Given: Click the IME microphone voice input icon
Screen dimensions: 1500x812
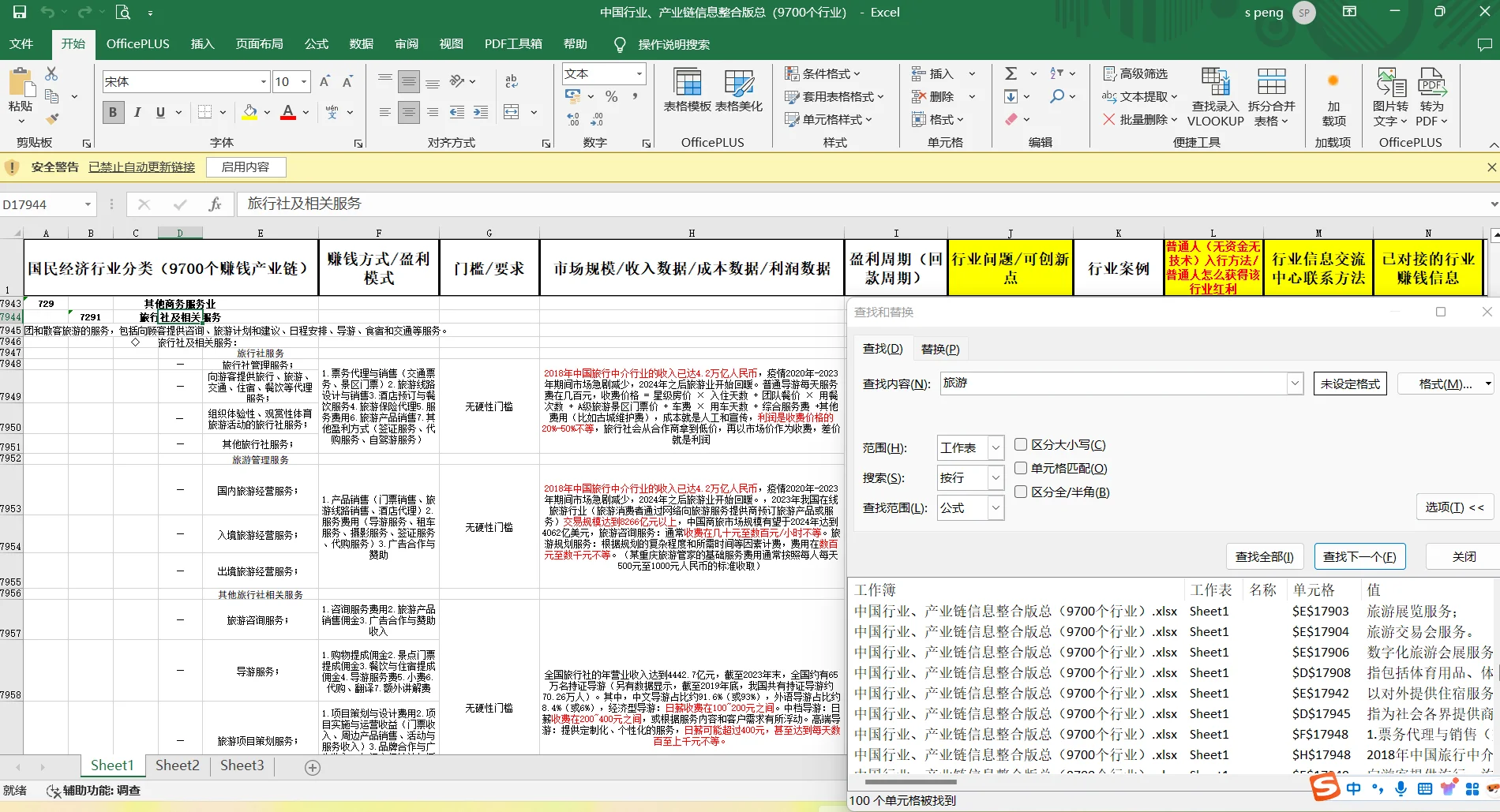Looking at the screenshot, I should click(x=1401, y=788).
